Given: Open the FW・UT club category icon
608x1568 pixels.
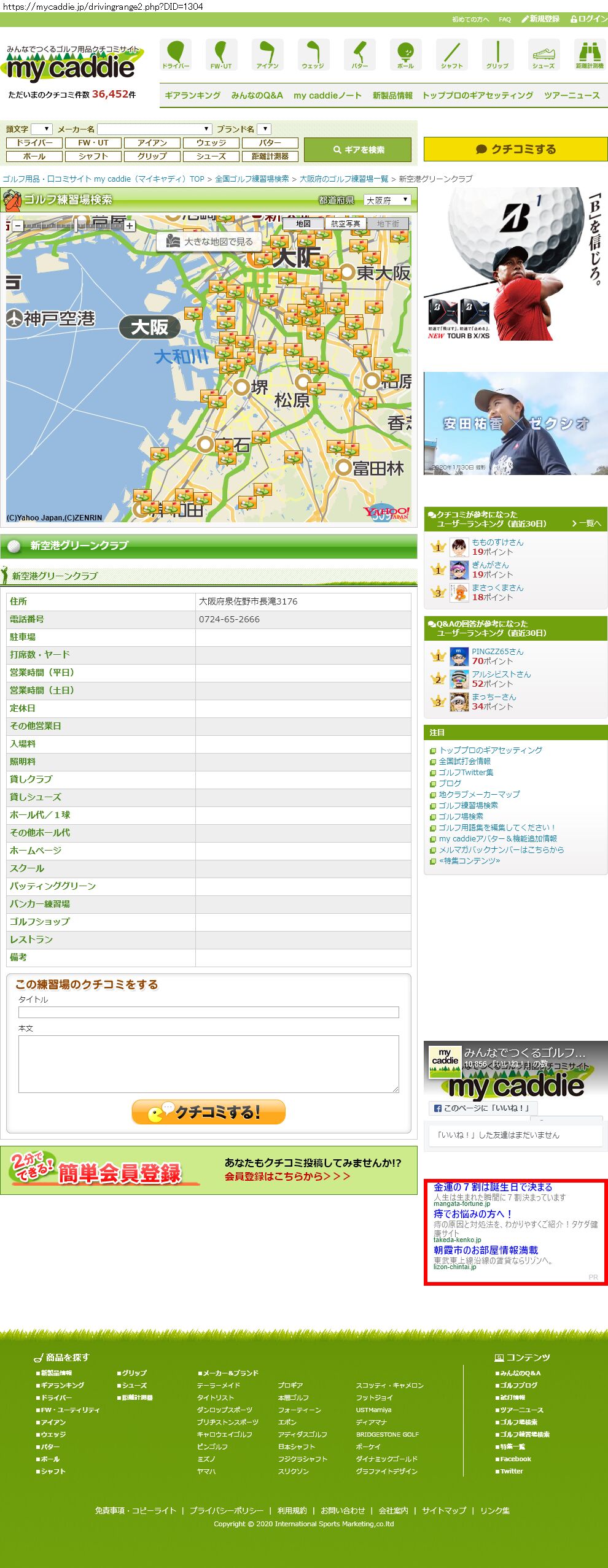Looking at the screenshot, I should coord(221,55).
